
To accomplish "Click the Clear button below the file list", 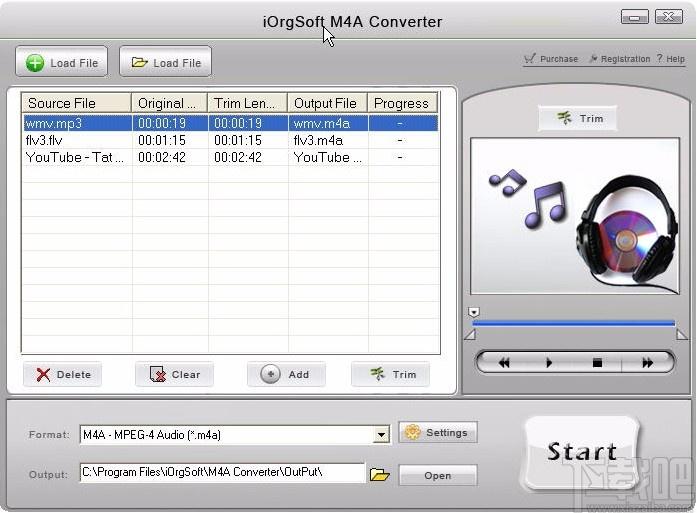I will (175, 374).
